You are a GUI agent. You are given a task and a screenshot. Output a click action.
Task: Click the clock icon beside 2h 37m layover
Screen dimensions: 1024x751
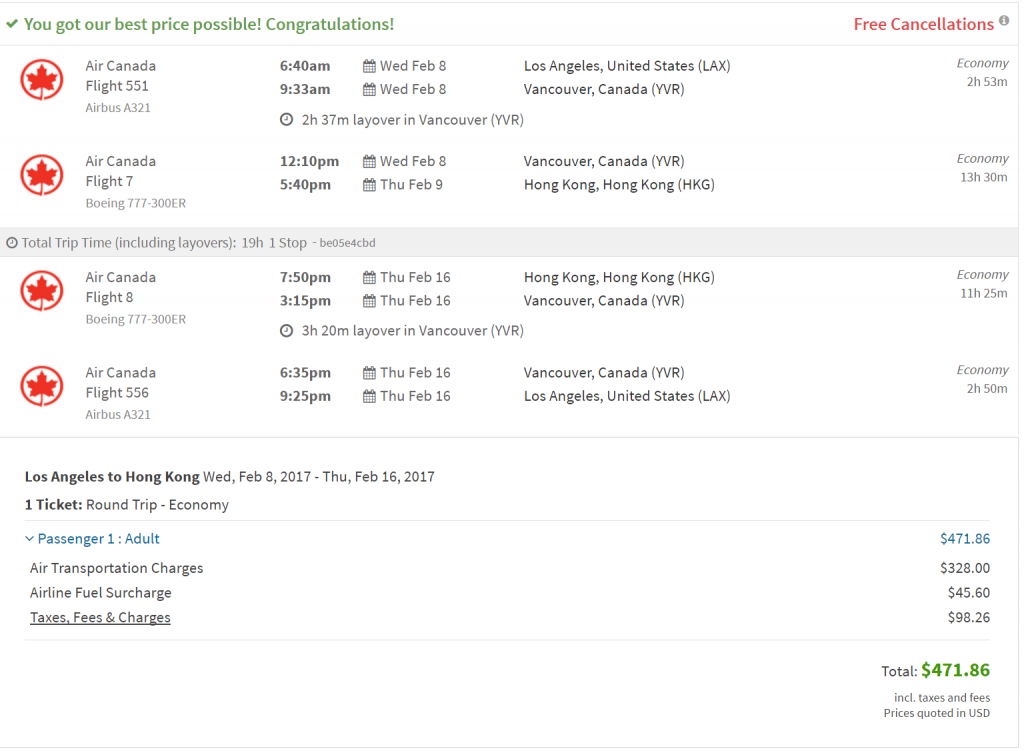[x=286, y=120]
